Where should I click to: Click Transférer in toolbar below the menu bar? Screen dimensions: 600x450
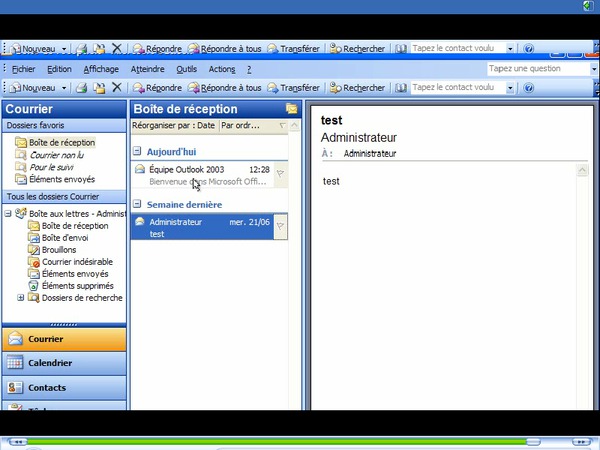pyautogui.click(x=293, y=88)
